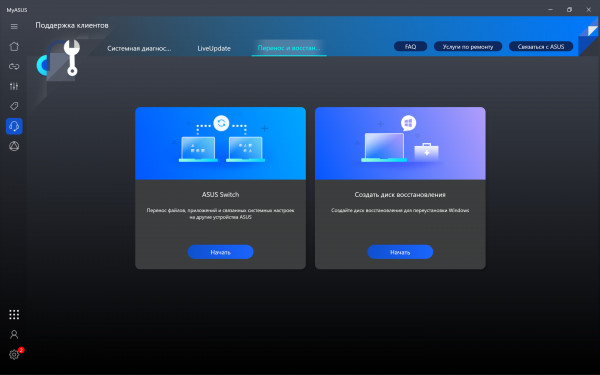
Task: Open the FAQ button
Action: (411, 46)
